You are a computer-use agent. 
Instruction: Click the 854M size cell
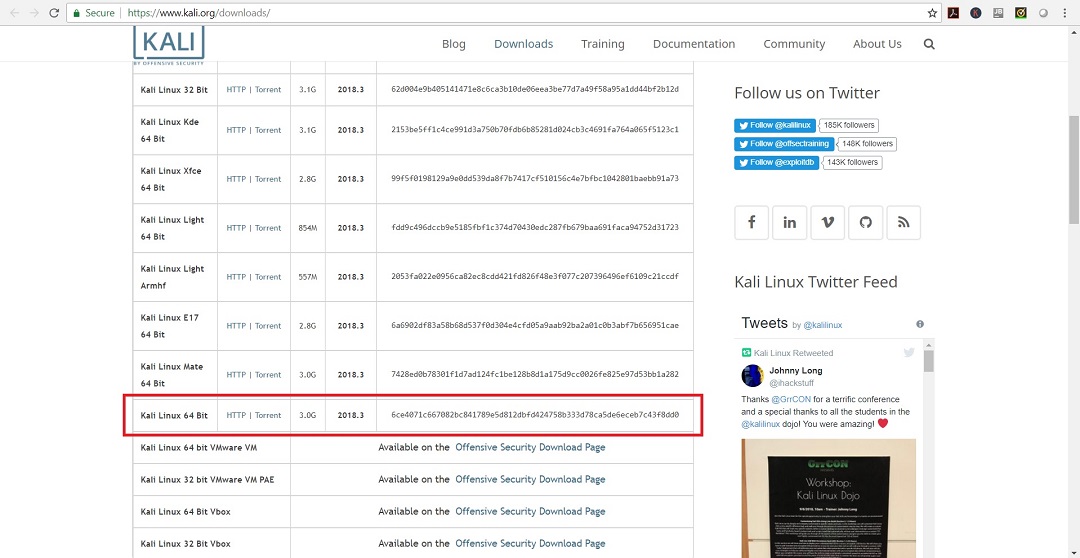tap(308, 228)
